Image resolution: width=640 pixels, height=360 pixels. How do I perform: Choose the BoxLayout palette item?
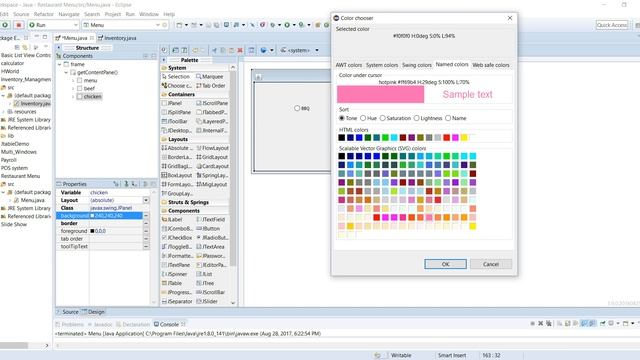(177, 175)
